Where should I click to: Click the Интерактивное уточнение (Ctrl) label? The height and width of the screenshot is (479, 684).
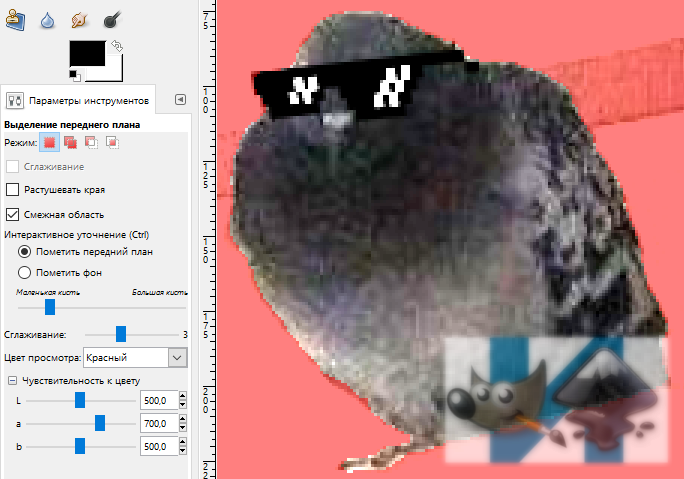pos(77,235)
